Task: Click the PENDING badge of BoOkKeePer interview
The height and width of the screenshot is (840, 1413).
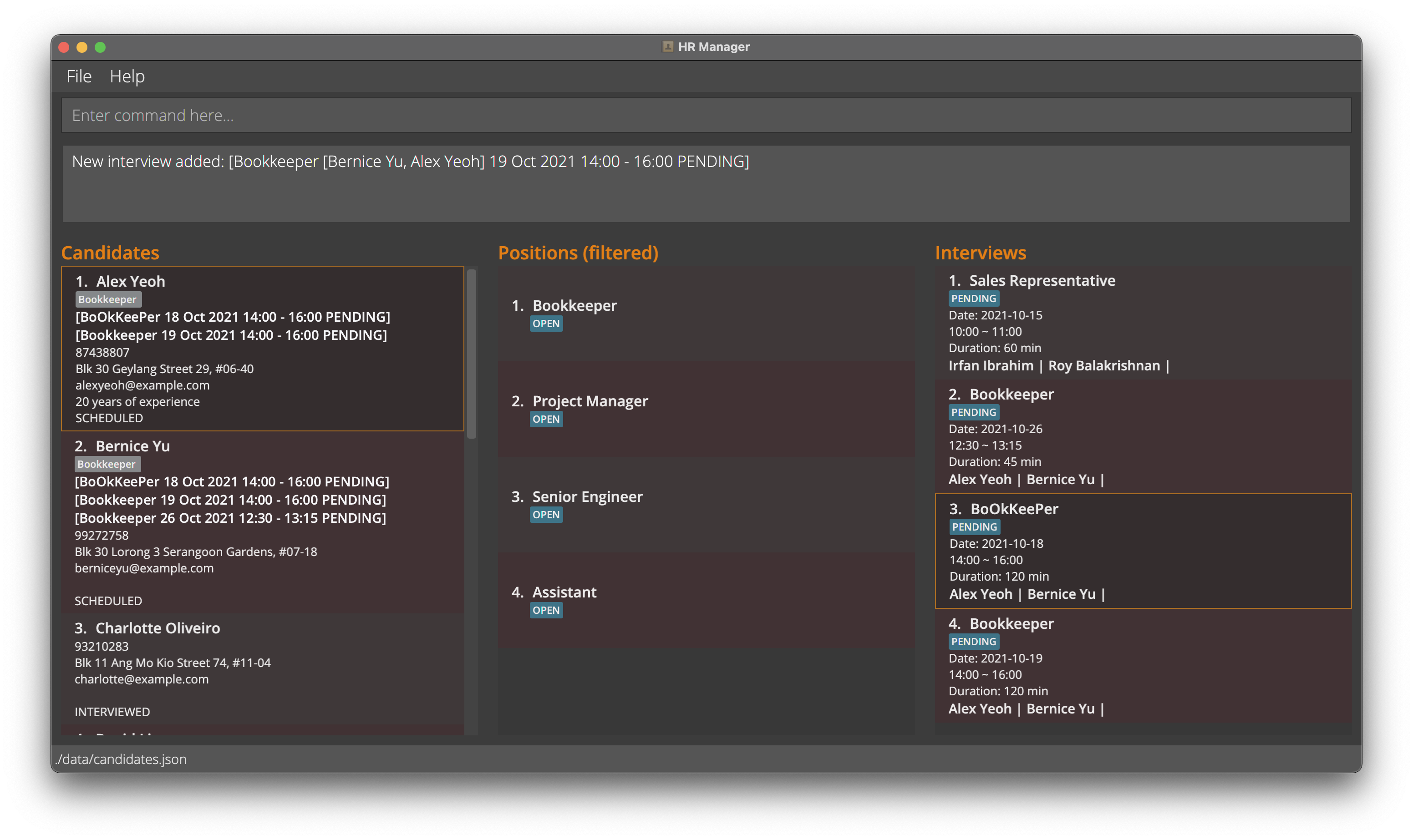Action: pos(974,527)
